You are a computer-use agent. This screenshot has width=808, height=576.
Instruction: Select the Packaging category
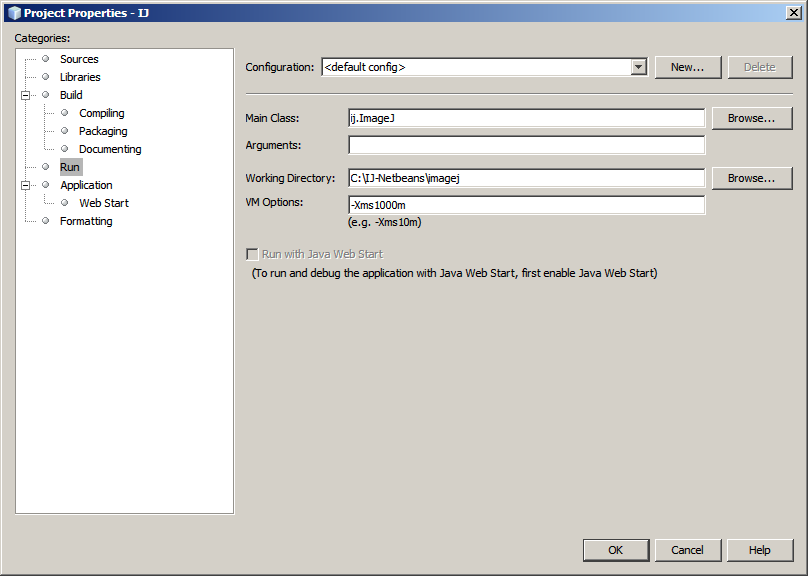click(103, 131)
